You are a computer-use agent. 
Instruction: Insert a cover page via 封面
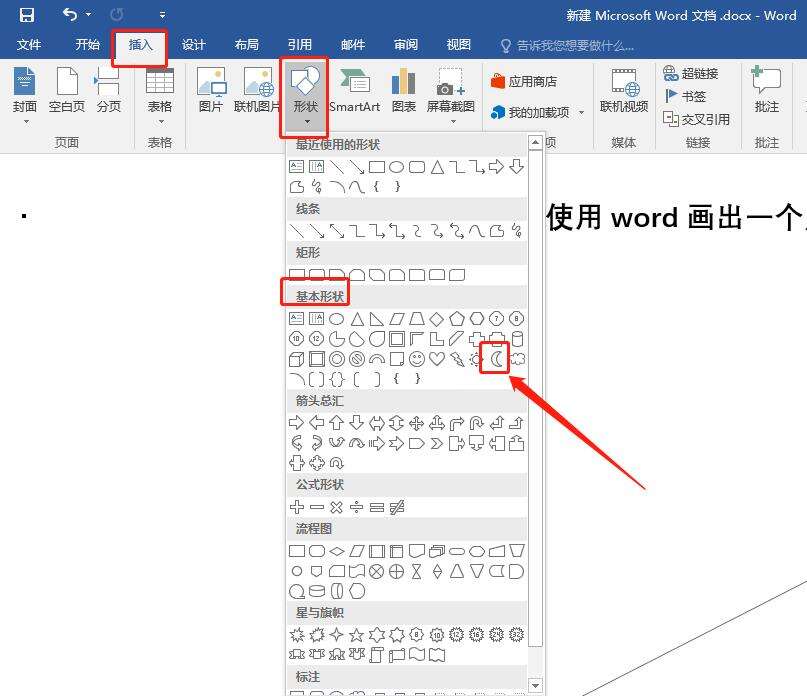tap(25, 95)
